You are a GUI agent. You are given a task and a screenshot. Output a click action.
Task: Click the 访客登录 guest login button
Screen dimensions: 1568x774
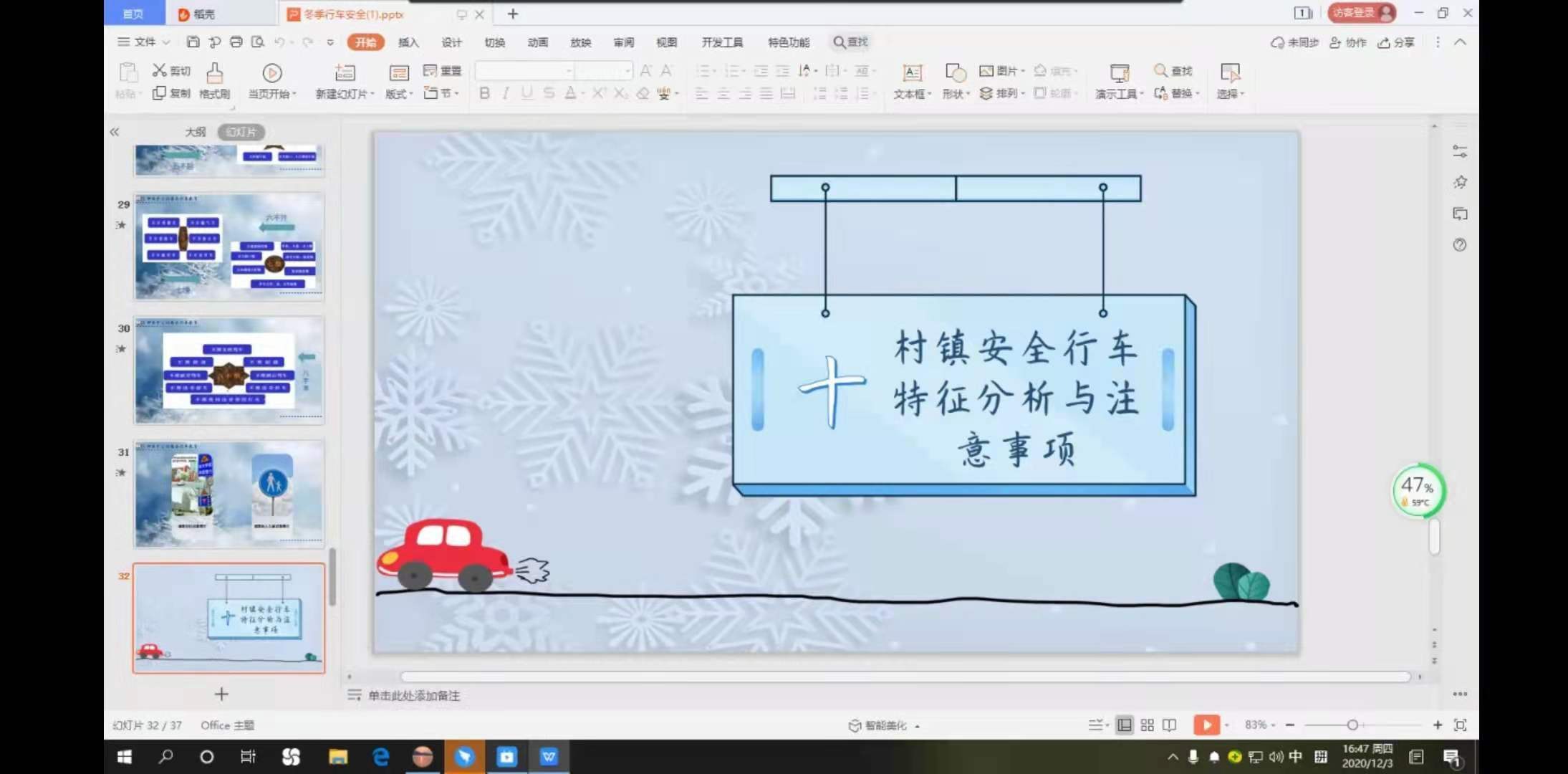(1361, 13)
